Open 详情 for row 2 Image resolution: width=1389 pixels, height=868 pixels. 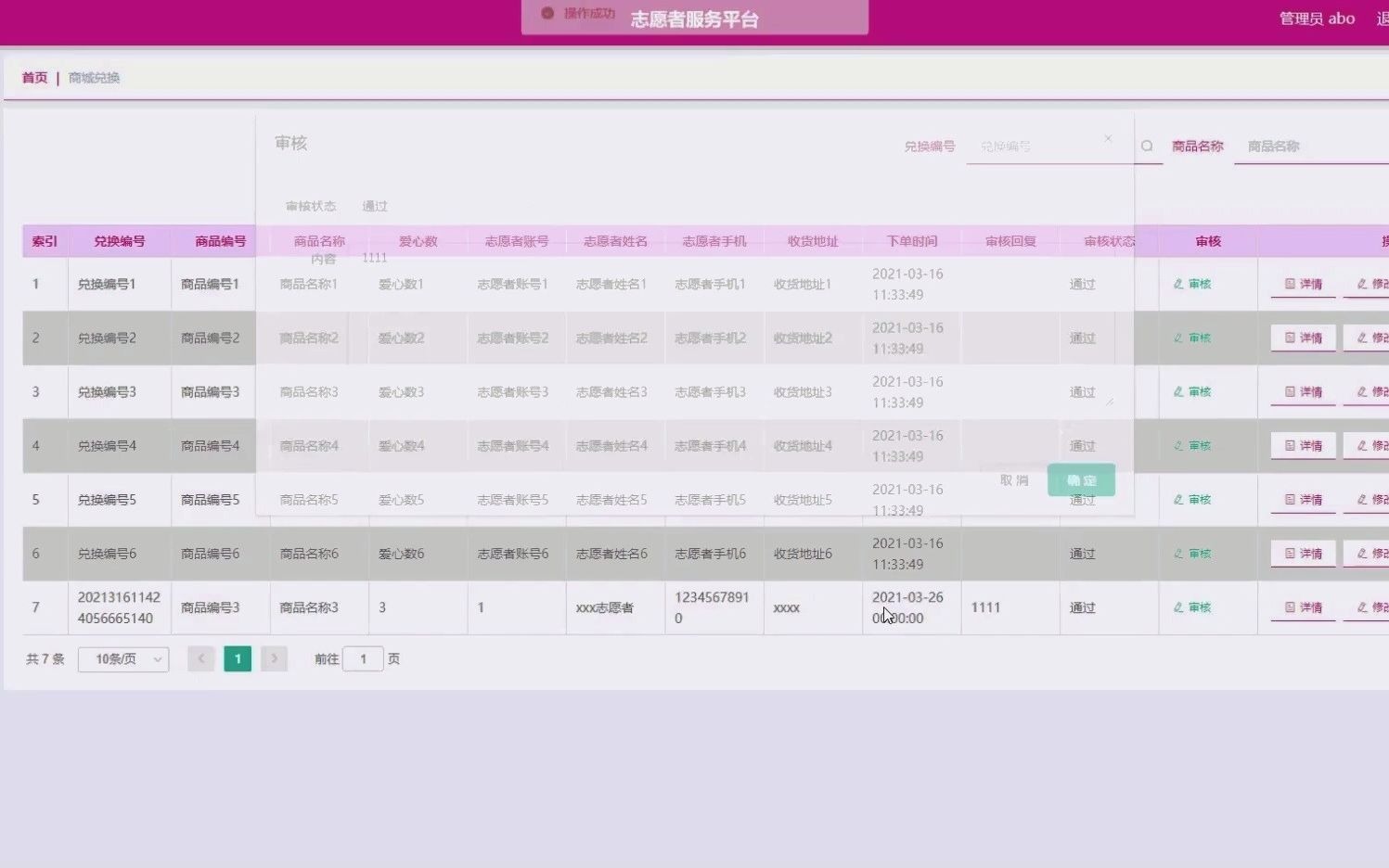click(1303, 338)
